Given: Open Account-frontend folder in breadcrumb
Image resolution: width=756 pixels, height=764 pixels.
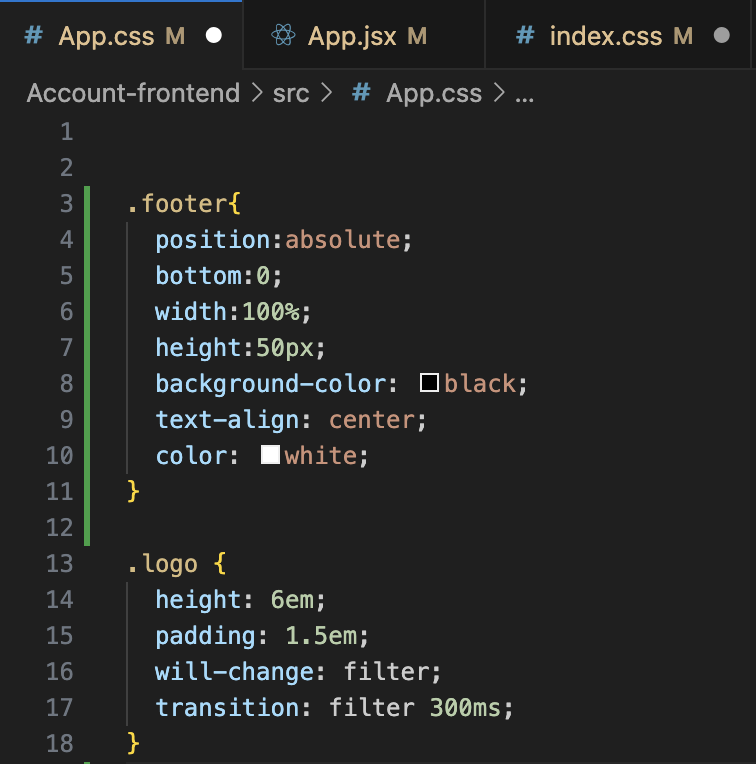Looking at the screenshot, I should click(133, 94).
